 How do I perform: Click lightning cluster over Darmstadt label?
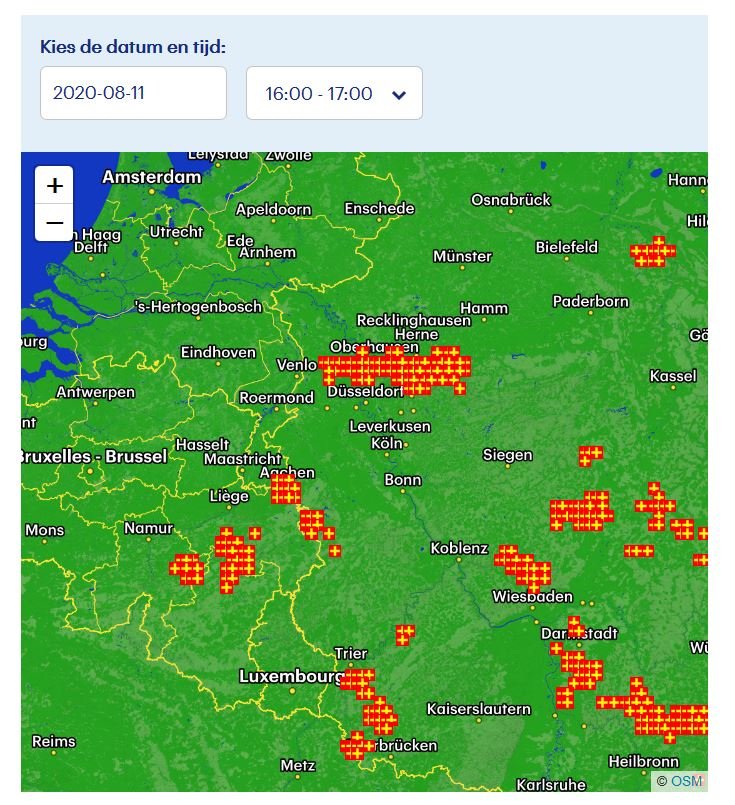pos(576,626)
